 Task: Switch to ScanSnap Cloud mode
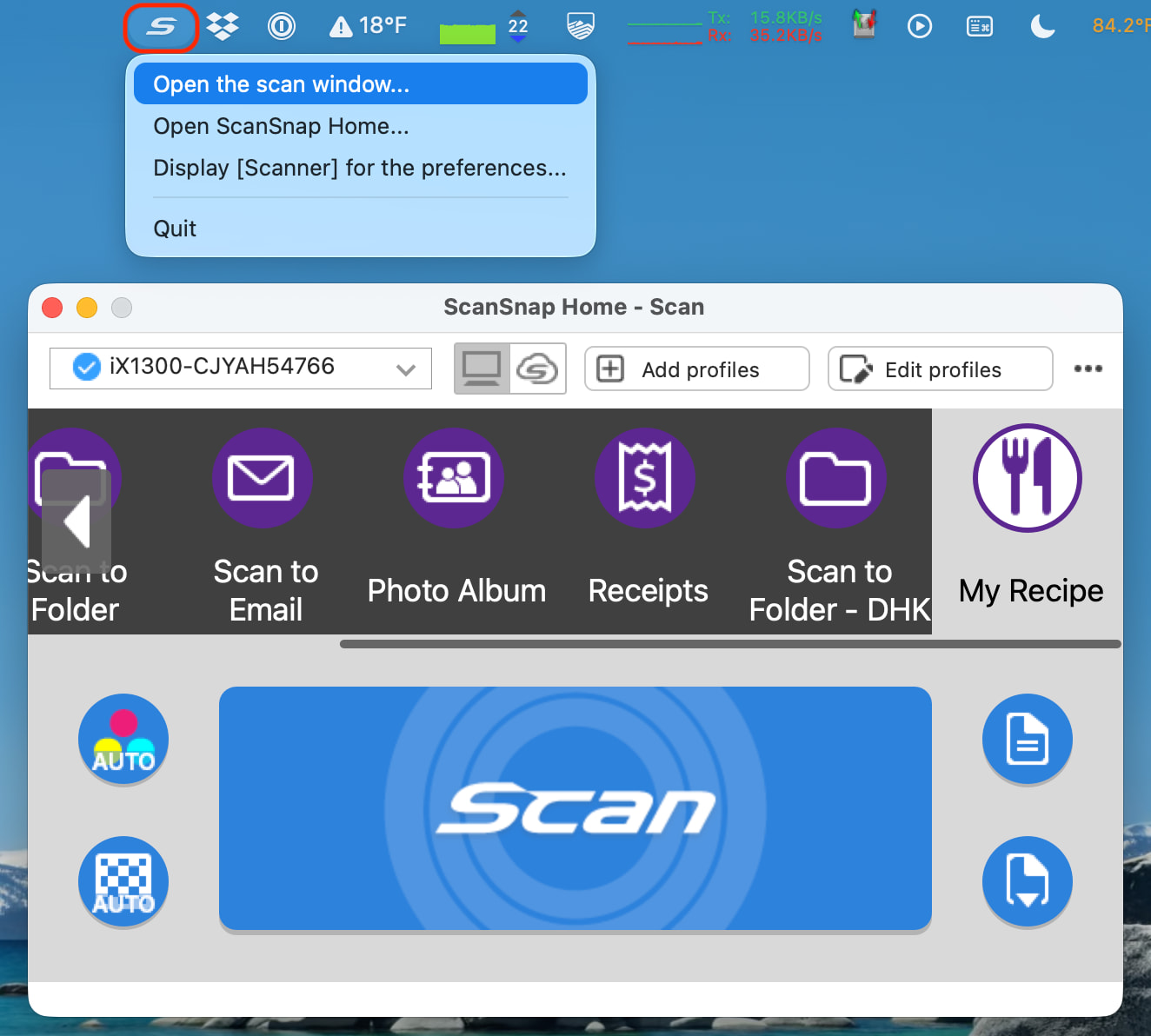click(x=537, y=369)
